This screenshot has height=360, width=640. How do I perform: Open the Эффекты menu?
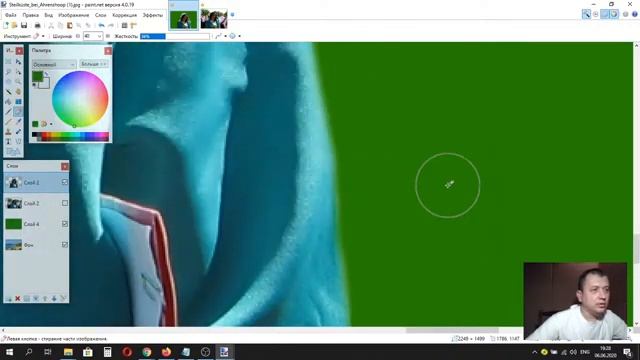point(153,15)
